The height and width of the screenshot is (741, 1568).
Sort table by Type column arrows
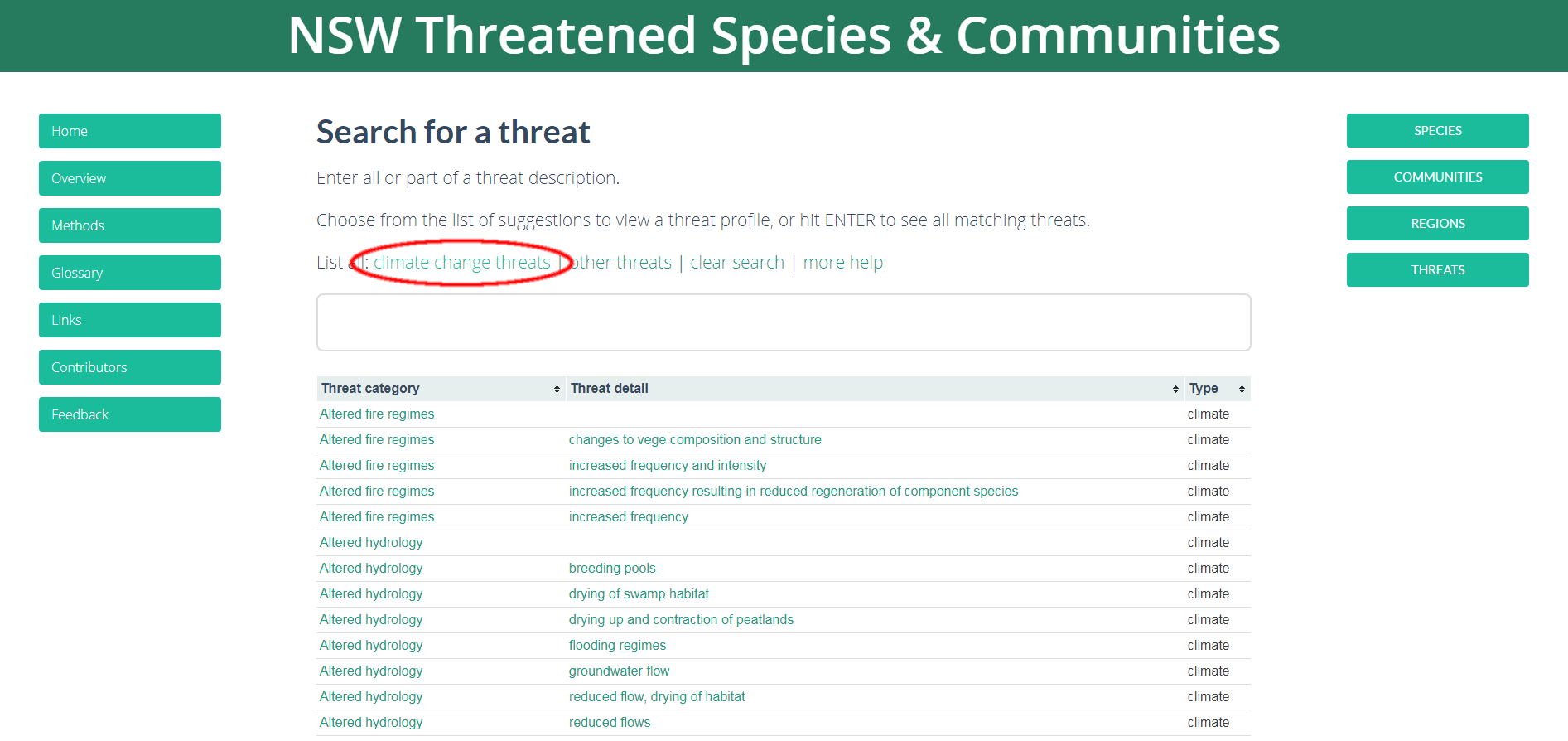pyautogui.click(x=1242, y=389)
